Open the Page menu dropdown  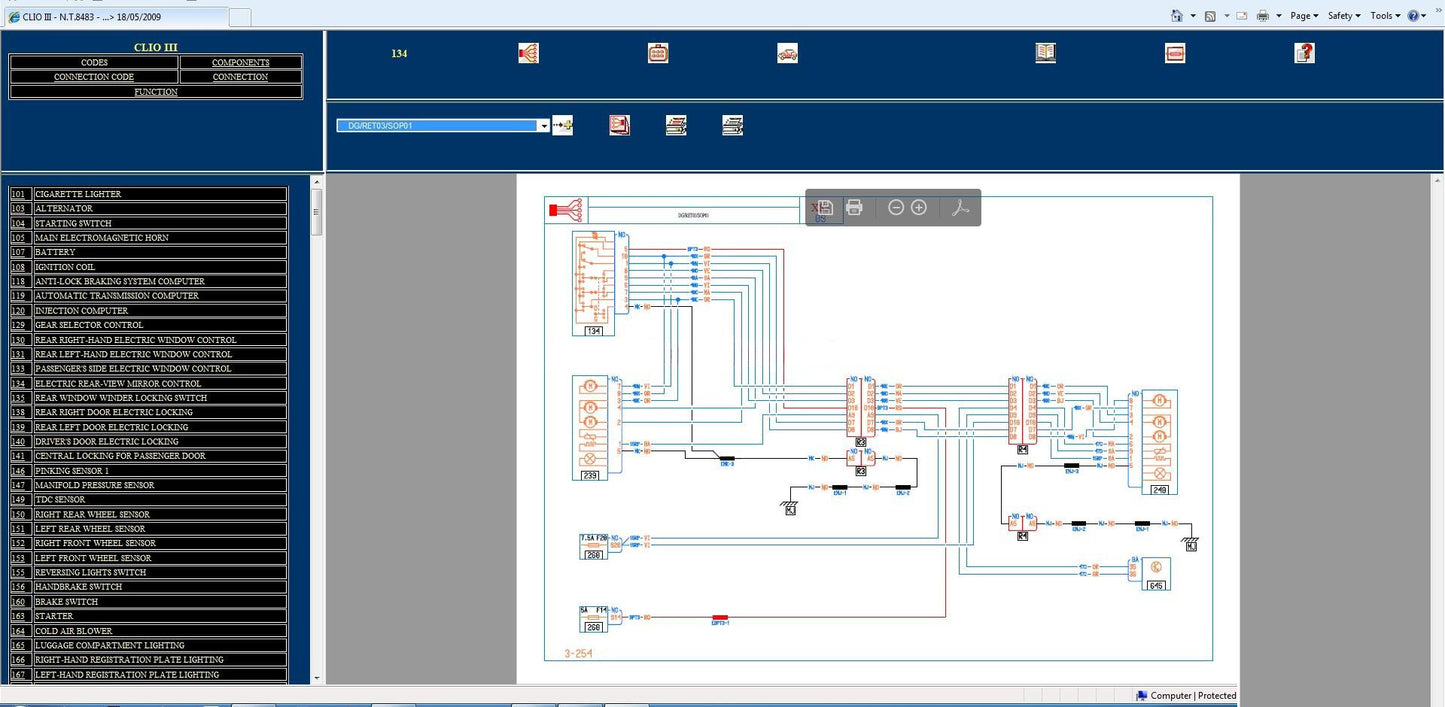tap(1304, 16)
